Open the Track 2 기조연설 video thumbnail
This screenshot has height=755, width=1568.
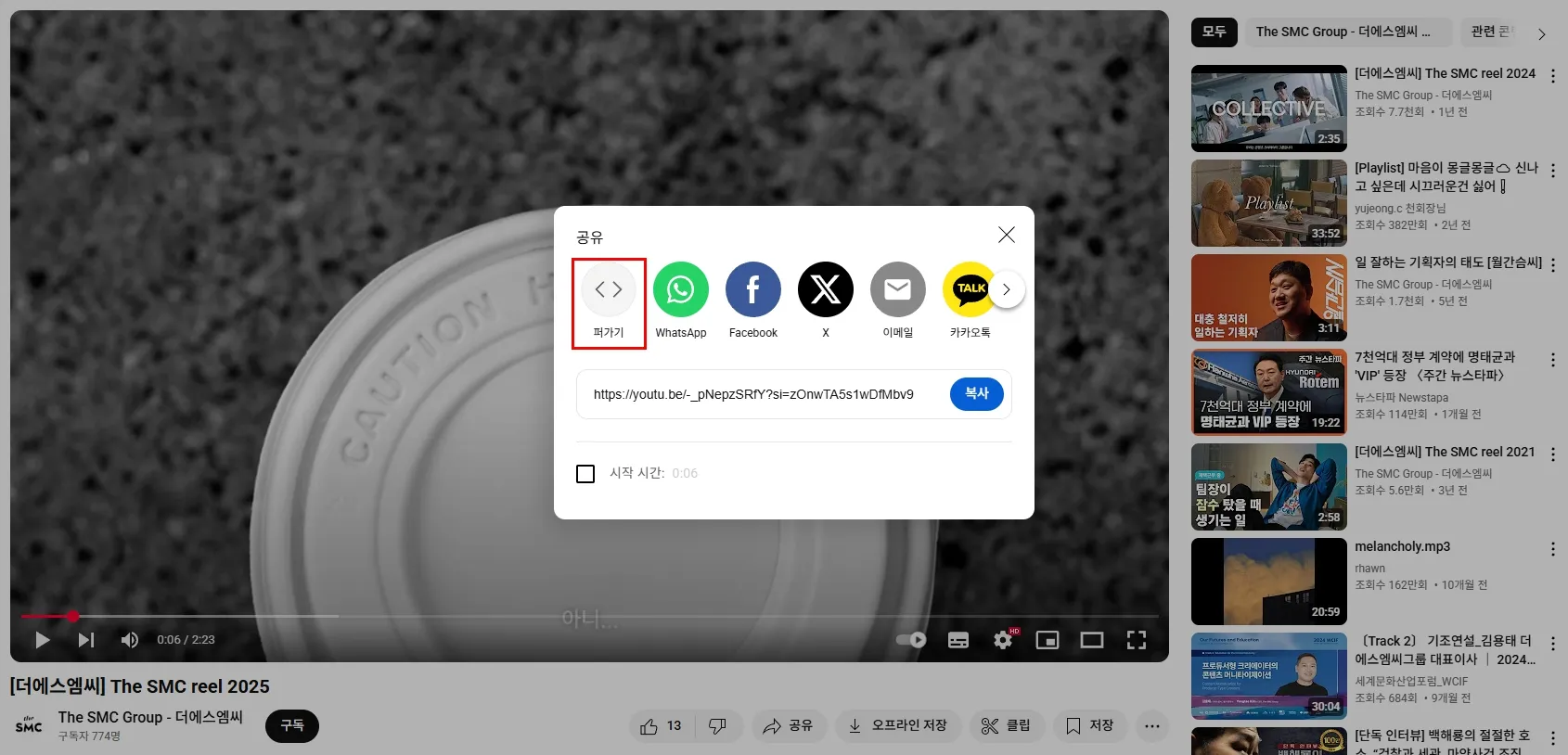coord(1269,676)
